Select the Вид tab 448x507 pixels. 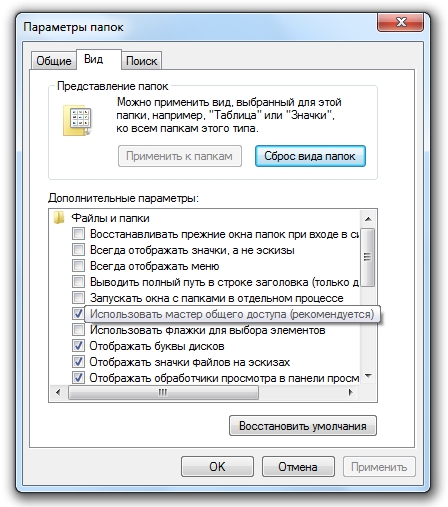point(98,59)
